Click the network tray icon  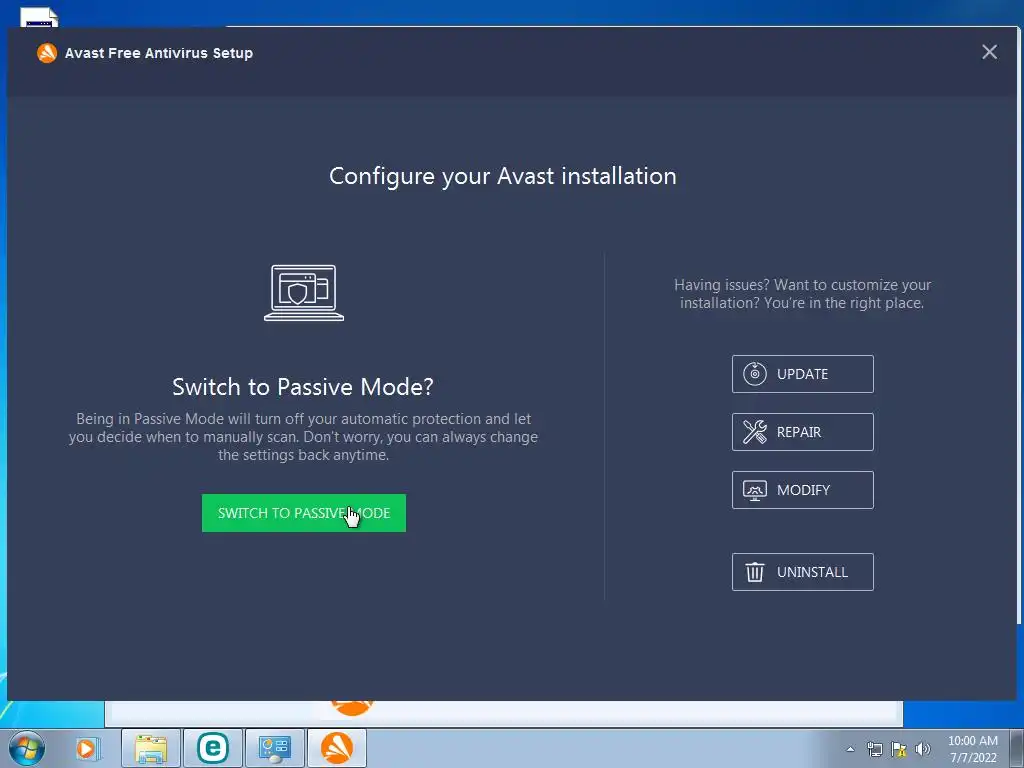pyautogui.click(x=874, y=749)
